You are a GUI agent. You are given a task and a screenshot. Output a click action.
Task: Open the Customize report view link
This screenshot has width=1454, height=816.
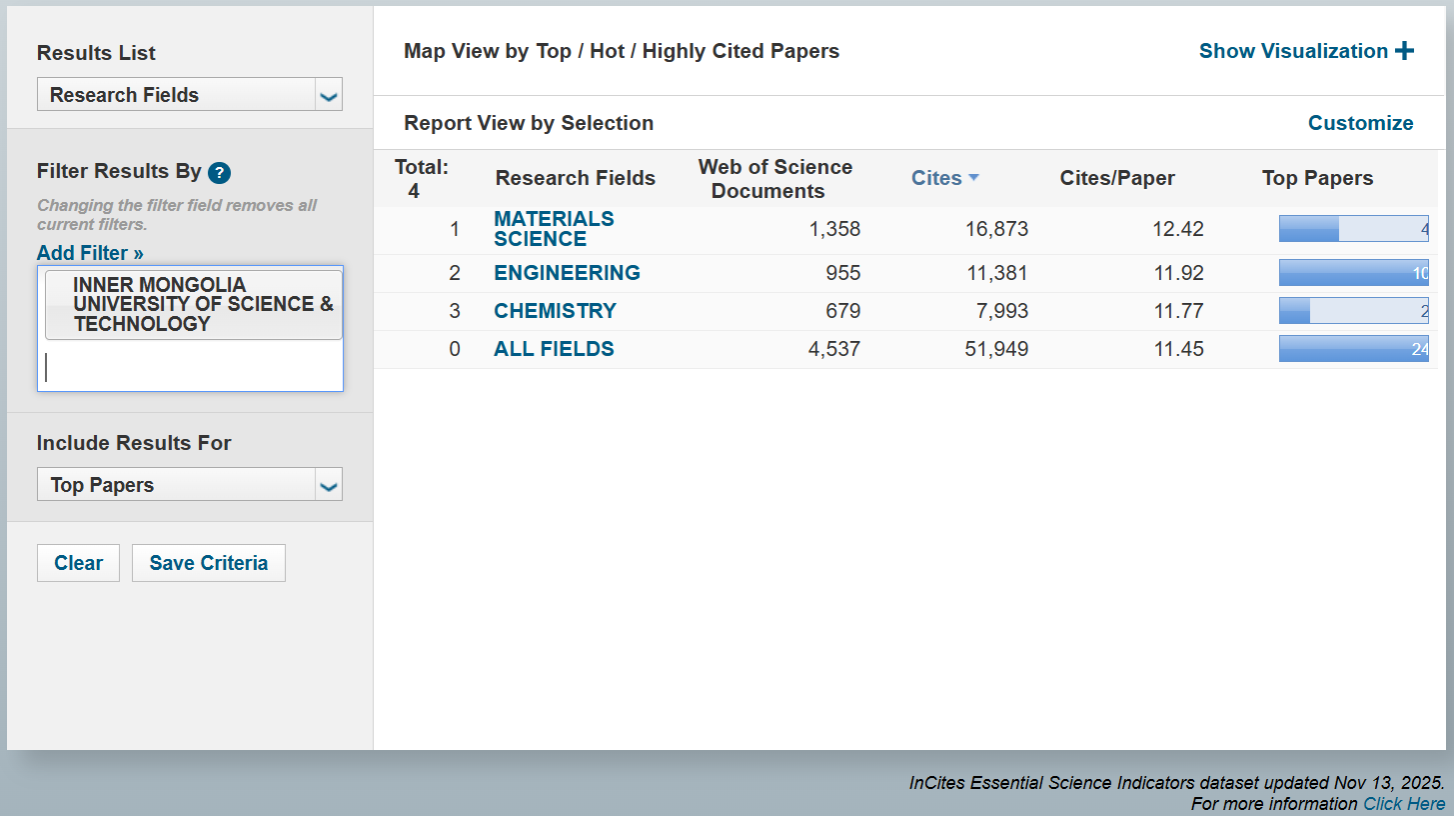coord(1360,123)
